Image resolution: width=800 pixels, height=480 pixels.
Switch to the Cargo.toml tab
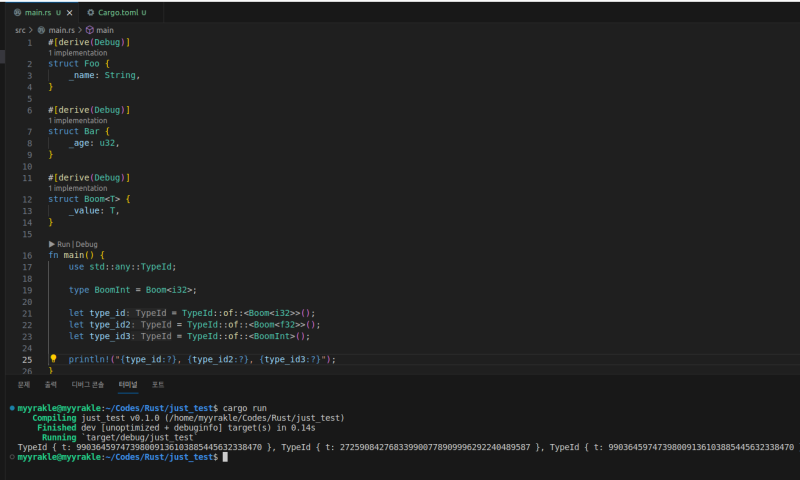(117, 13)
